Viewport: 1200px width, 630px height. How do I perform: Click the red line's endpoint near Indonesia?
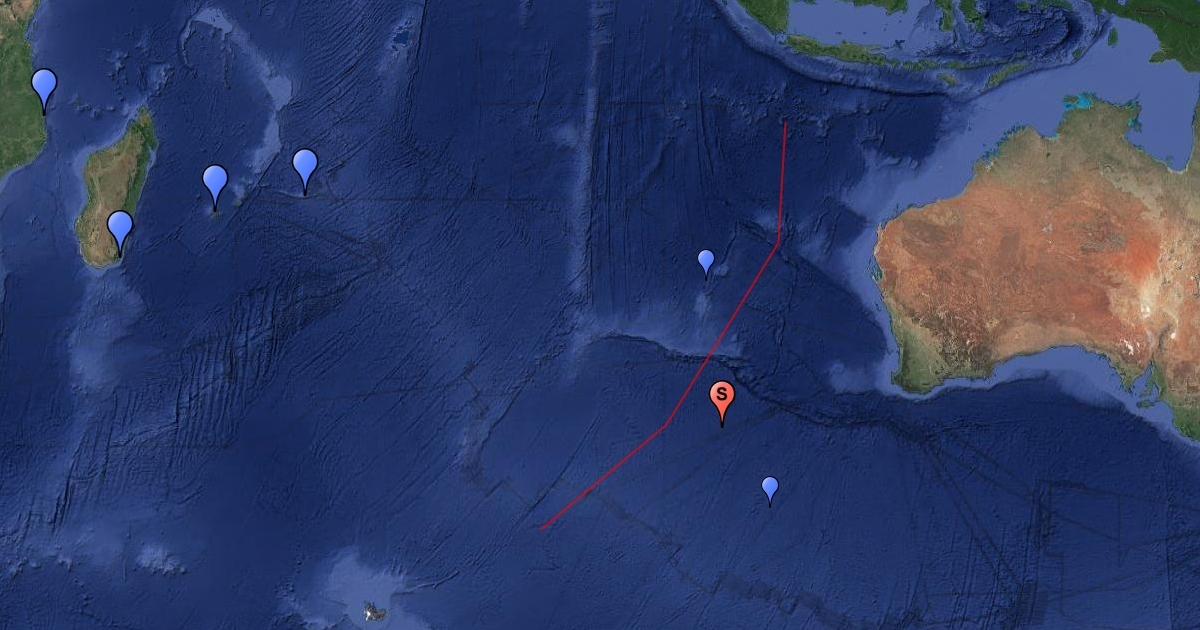pyautogui.click(x=786, y=123)
